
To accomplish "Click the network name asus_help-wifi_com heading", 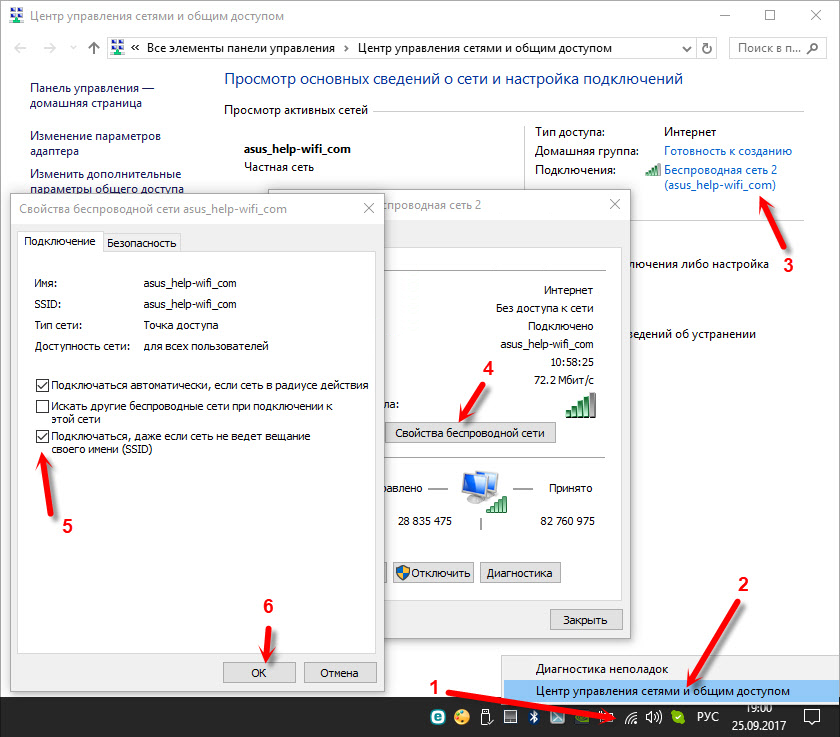I will [x=297, y=149].
